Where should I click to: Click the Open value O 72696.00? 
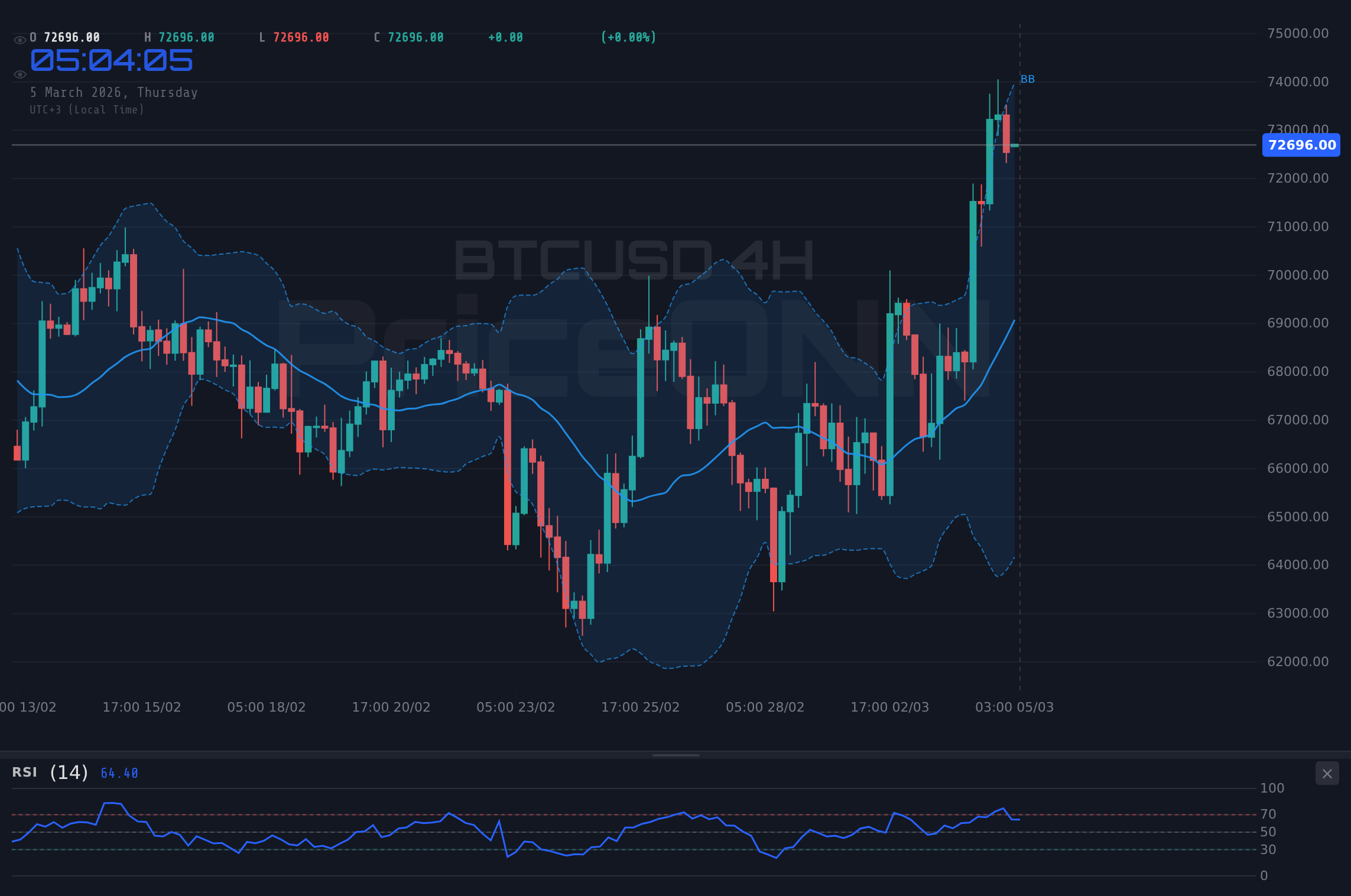click(x=65, y=37)
